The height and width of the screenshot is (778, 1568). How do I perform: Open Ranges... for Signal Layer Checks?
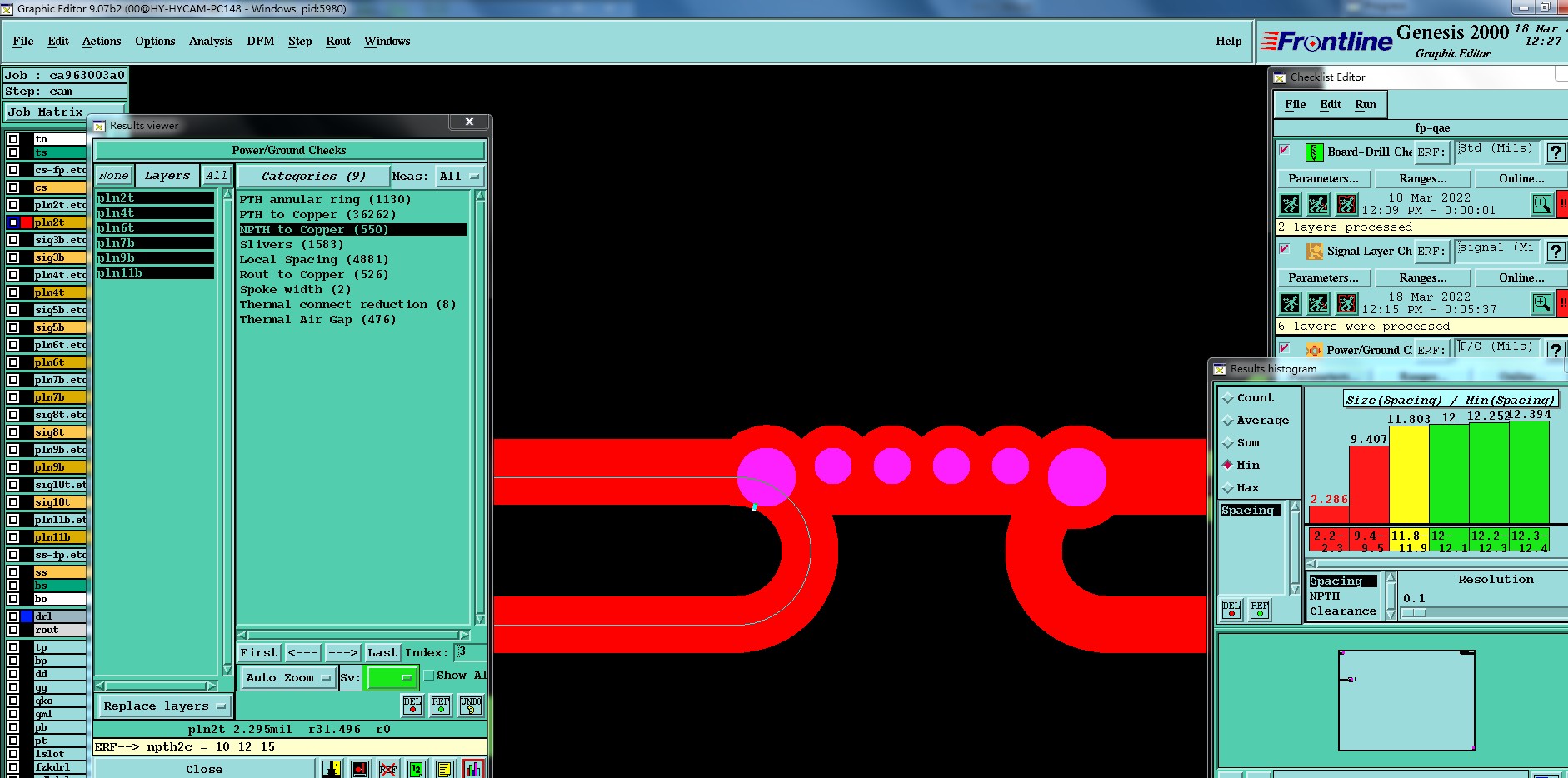tap(1423, 277)
